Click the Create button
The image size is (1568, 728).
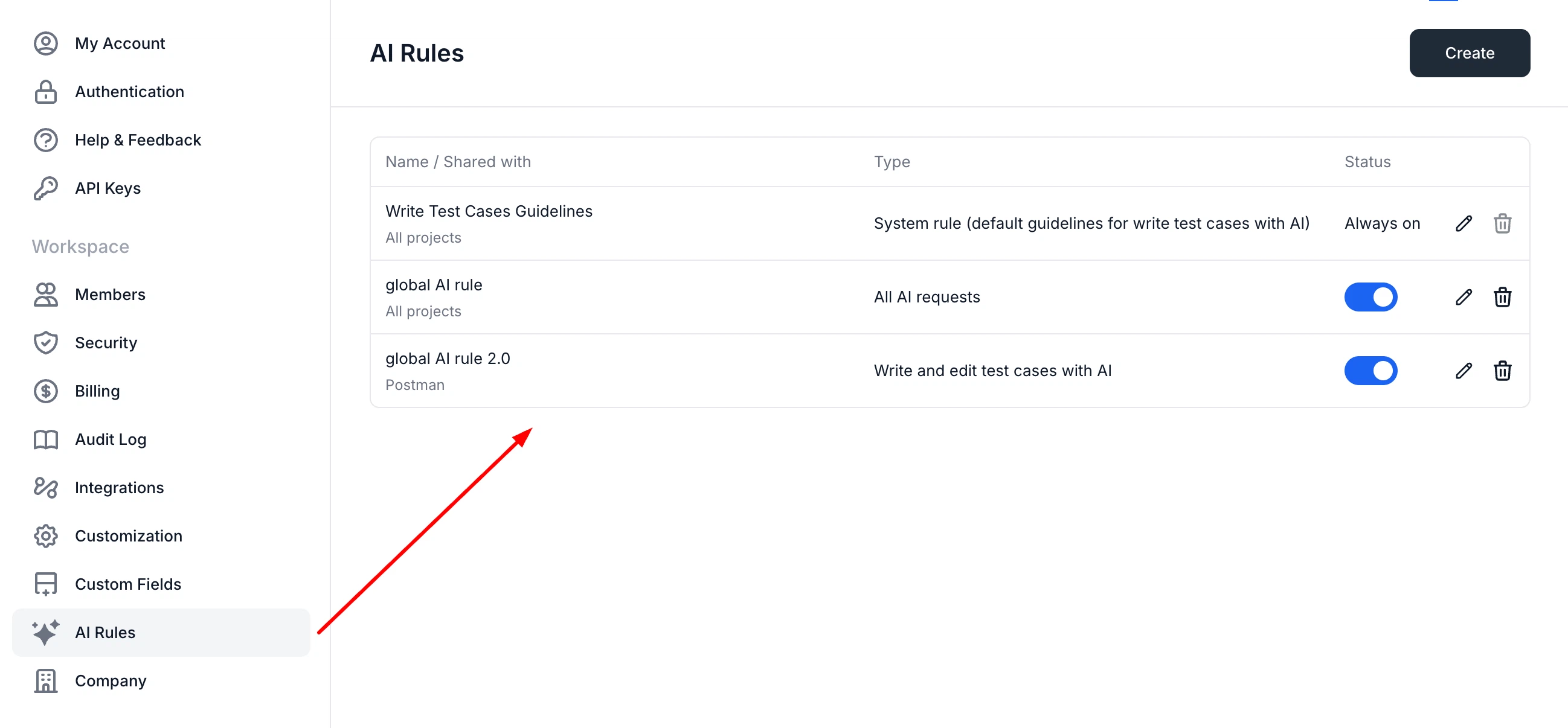coord(1470,53)
